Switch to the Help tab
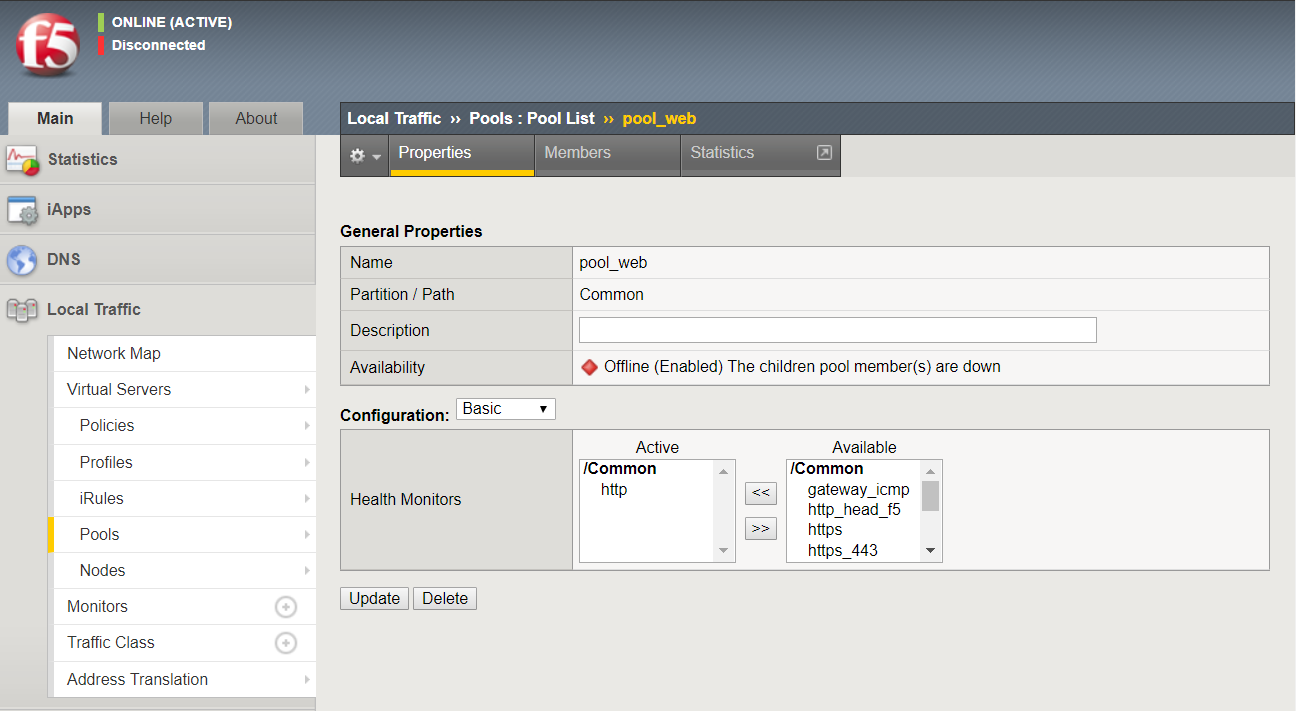1296x711 pixels. coord(156,118)
